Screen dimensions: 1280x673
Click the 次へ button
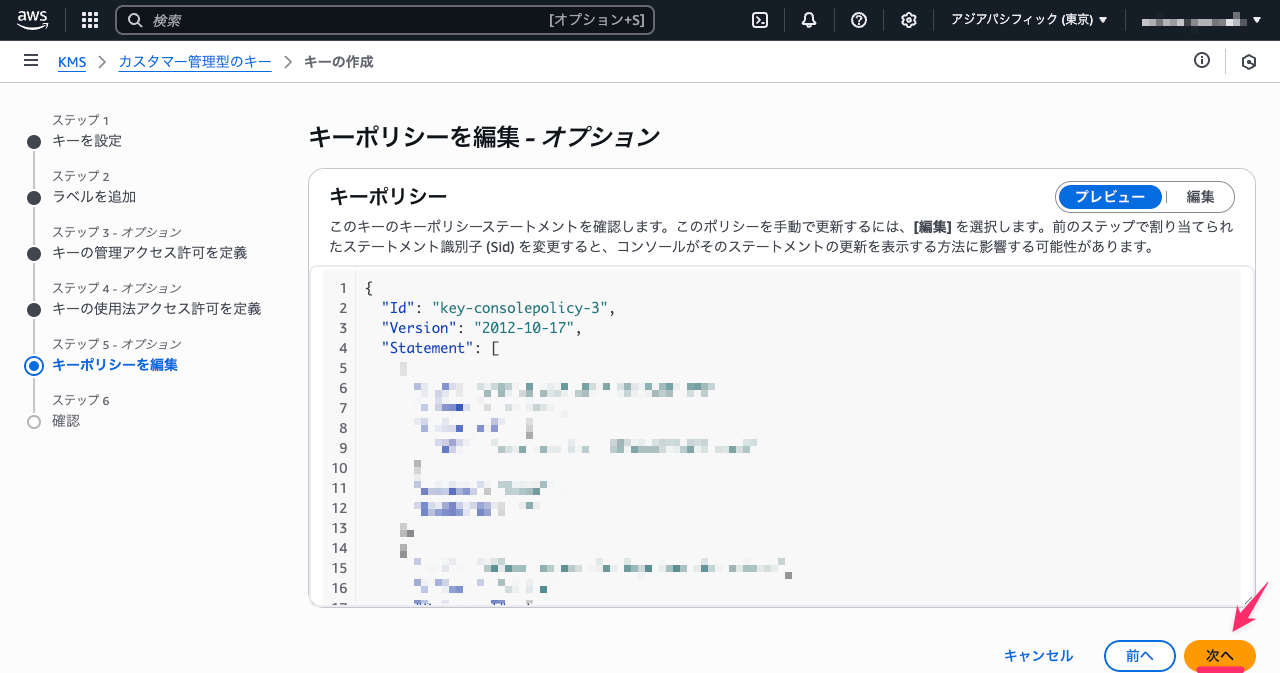[x=1220, y=656]
